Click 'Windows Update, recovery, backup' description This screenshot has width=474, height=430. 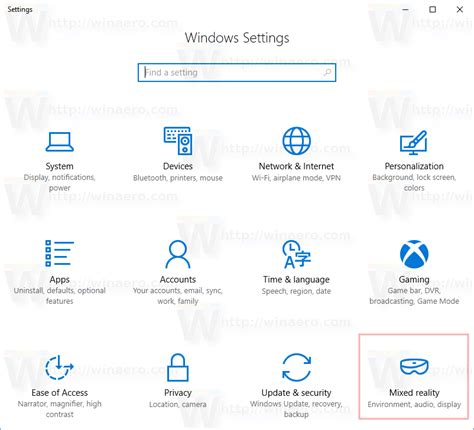point(296,409)
